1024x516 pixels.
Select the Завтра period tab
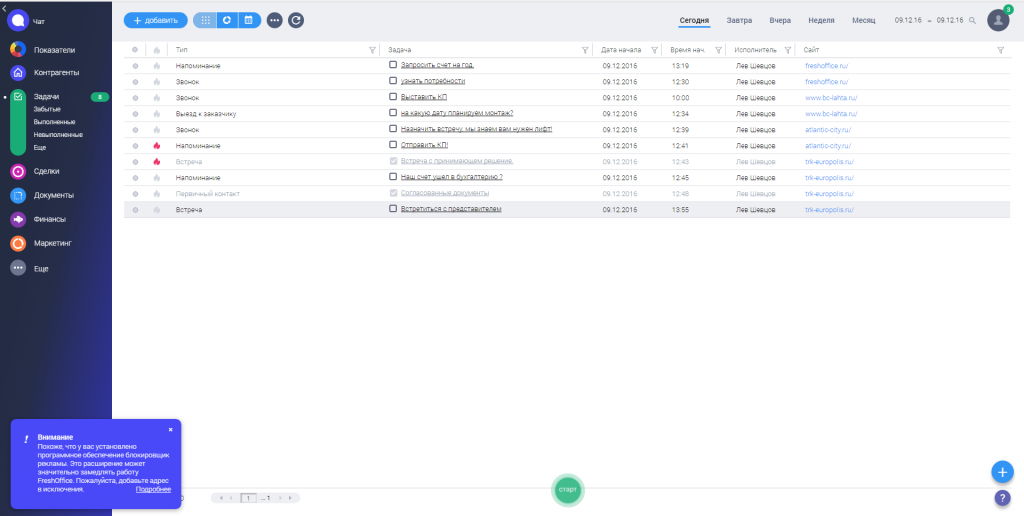tap(739, 20)
